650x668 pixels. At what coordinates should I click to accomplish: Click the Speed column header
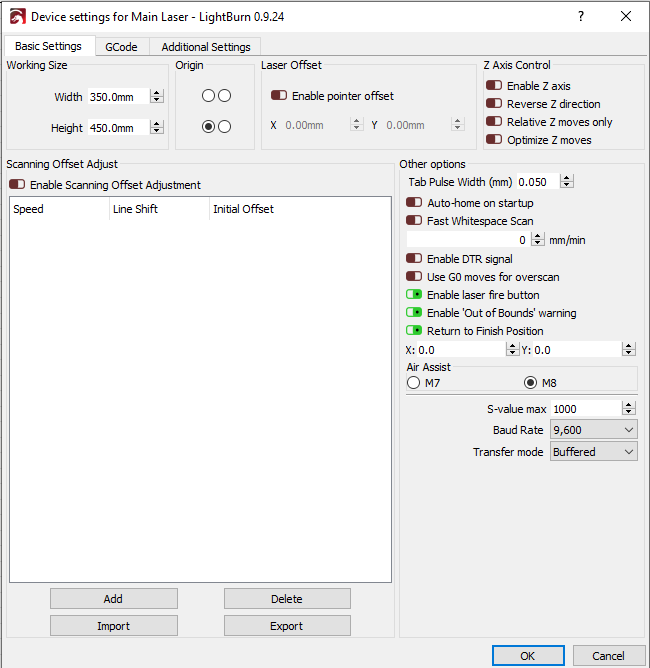tap(59, 209)
